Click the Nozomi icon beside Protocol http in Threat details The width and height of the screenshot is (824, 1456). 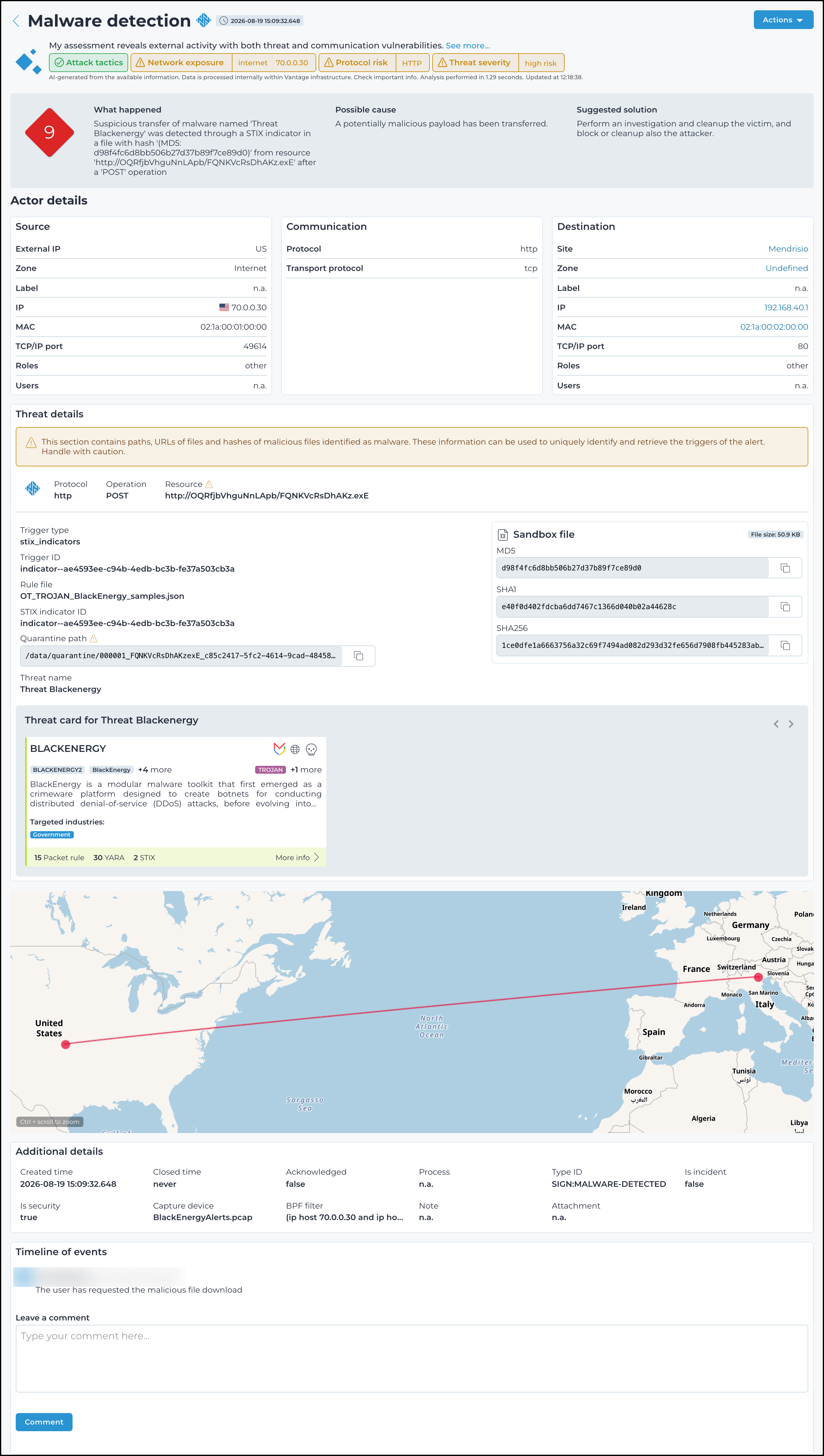[33, 488]
